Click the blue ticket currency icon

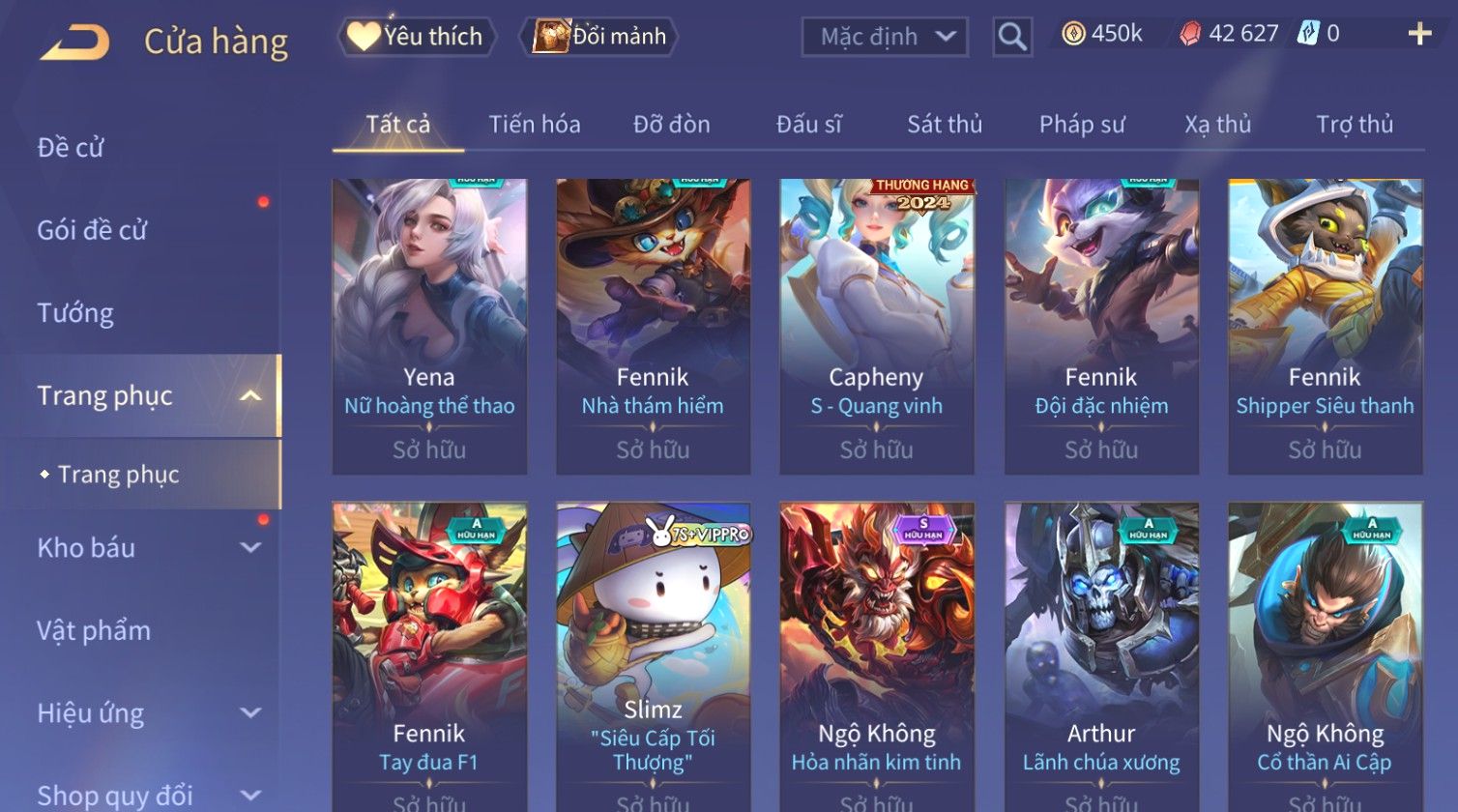[1308, 34]
